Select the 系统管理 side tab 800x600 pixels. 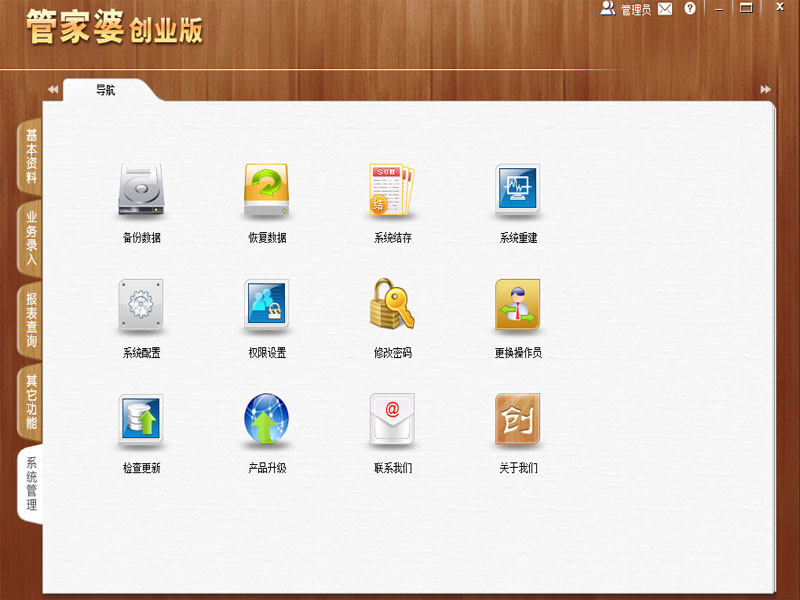(31, 484)
